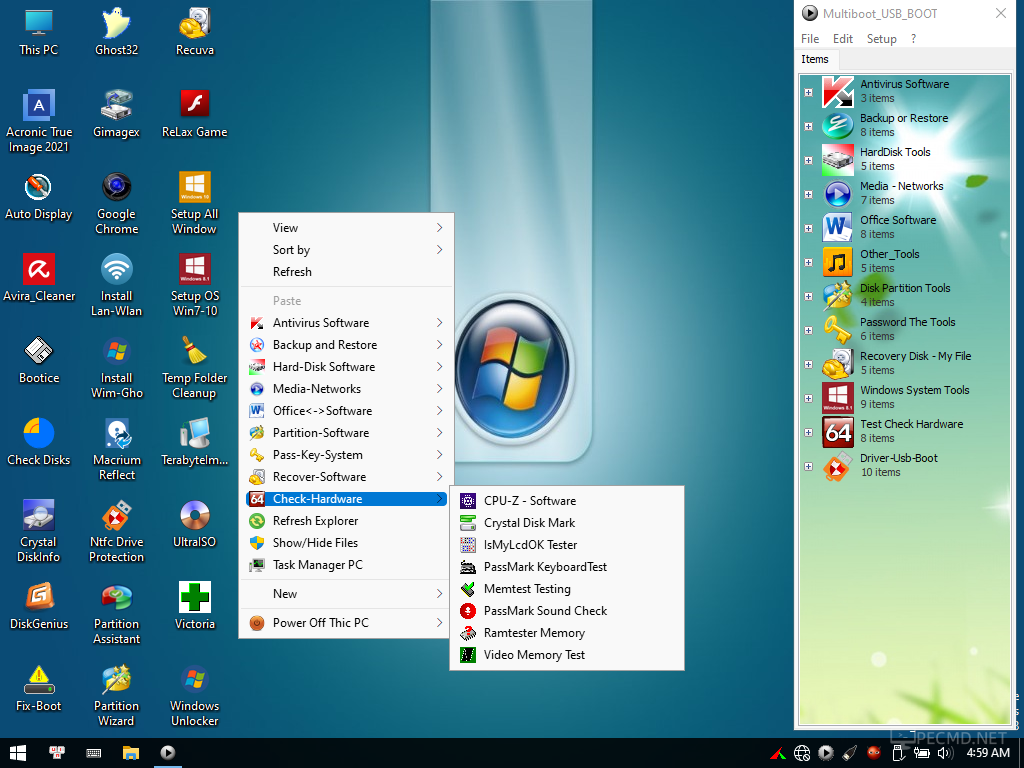Open the File menu in Multiboot_USB_BOOT
1024x768 pixels.
click(x=810, y=39)
